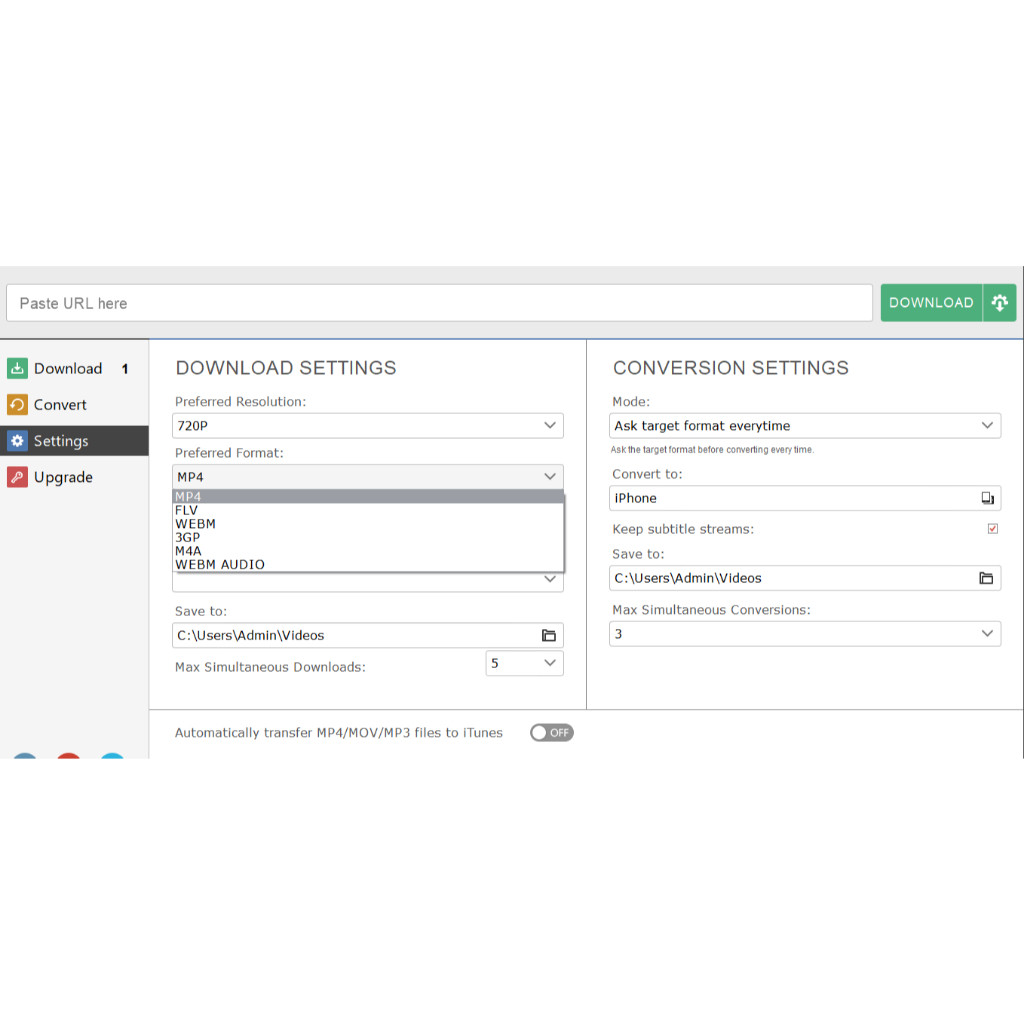The height and width of the screenshot is (1024, 1024).
Task: Click the red Upgrade key icon
Action: pyautogui.click(x=17, y=477)
